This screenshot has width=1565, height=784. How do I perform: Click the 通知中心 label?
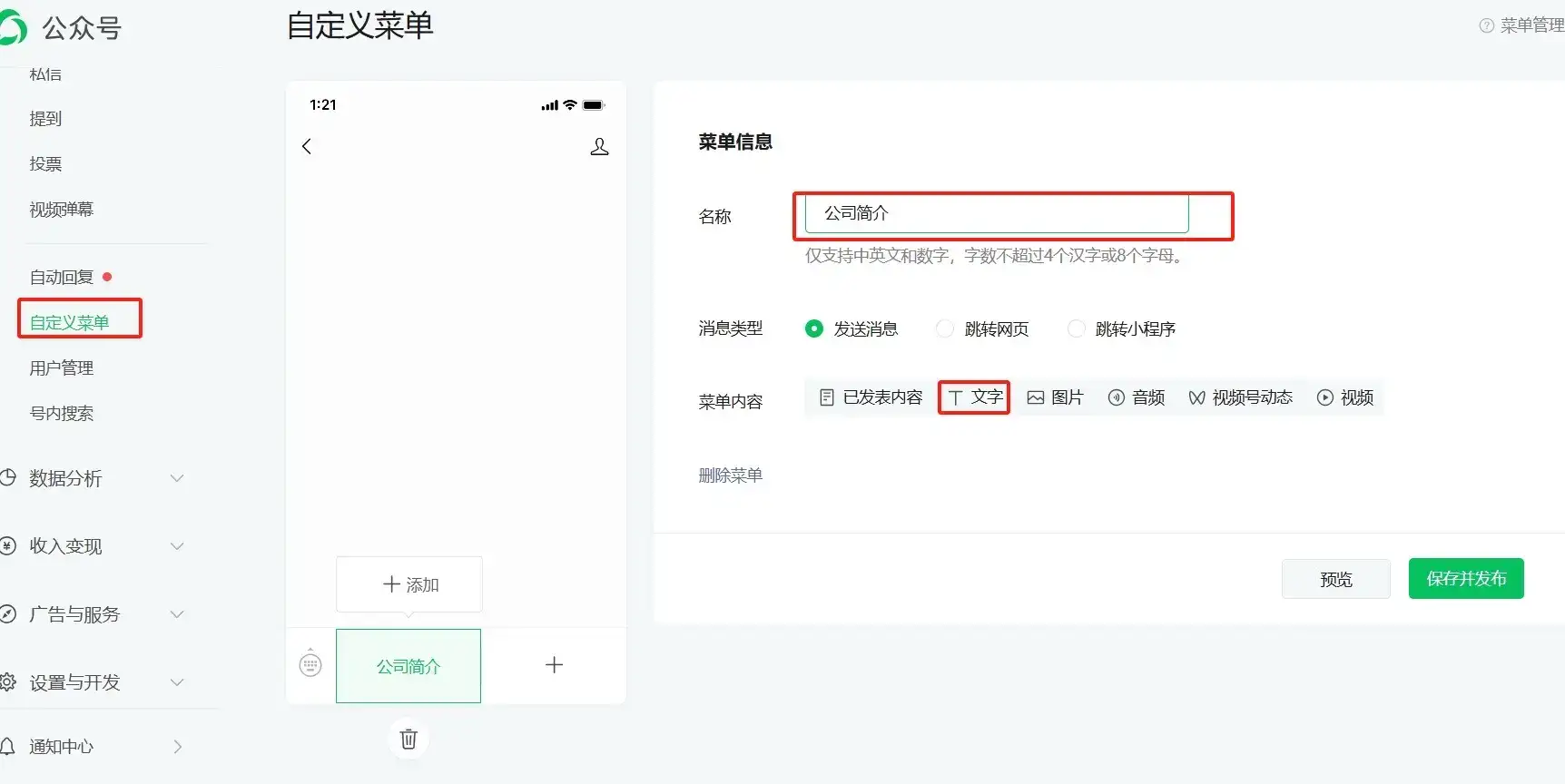[x=61, y=747]
